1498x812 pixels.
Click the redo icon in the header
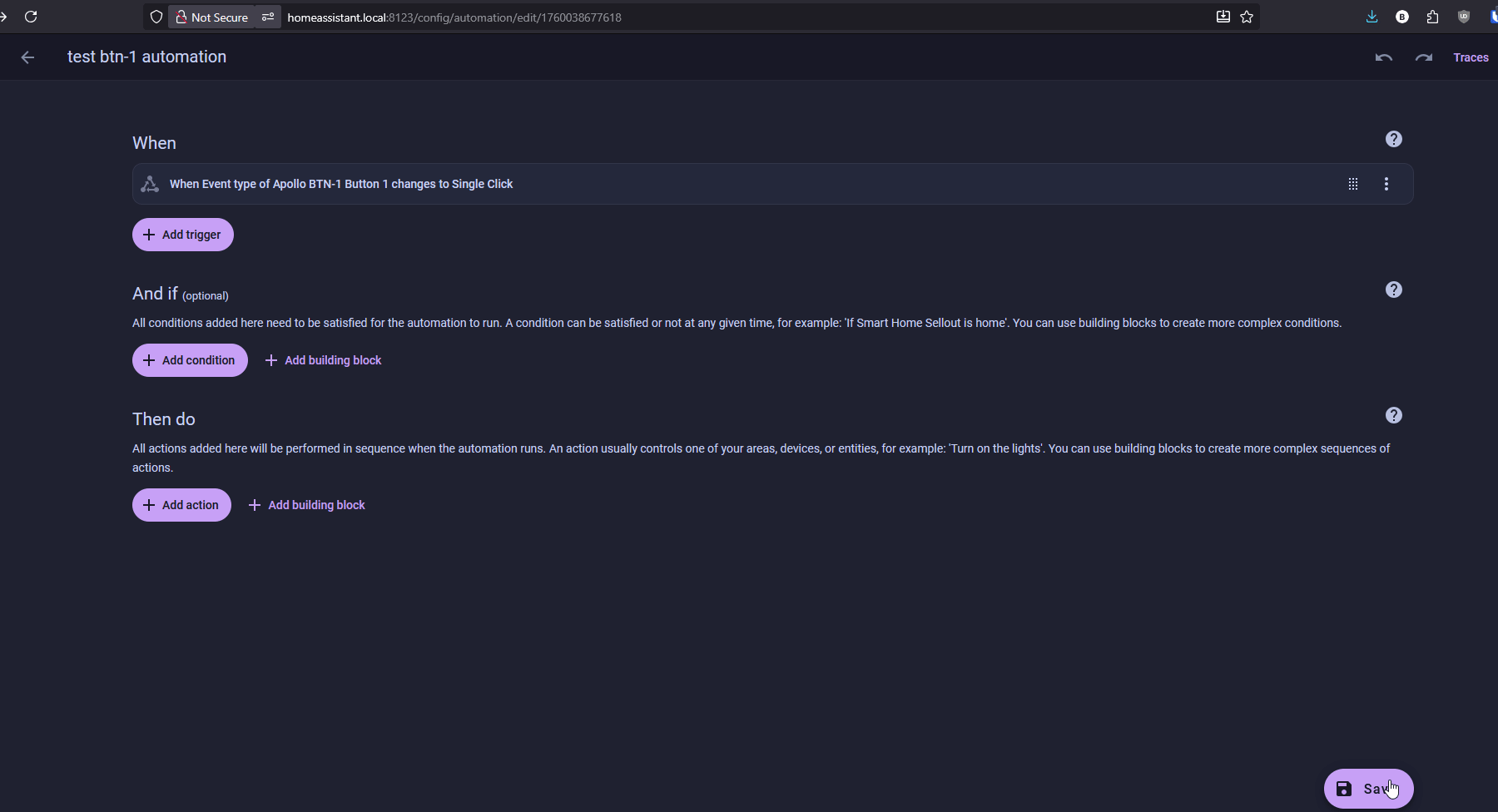point(1424,57)
